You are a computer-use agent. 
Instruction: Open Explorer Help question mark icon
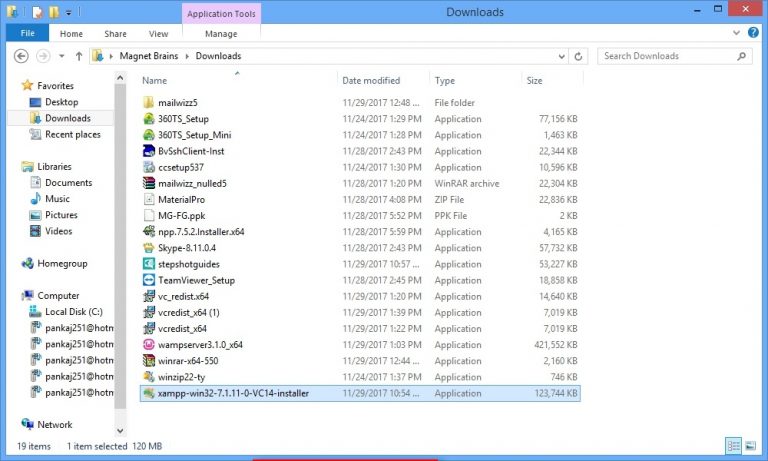tap(753, 33)
